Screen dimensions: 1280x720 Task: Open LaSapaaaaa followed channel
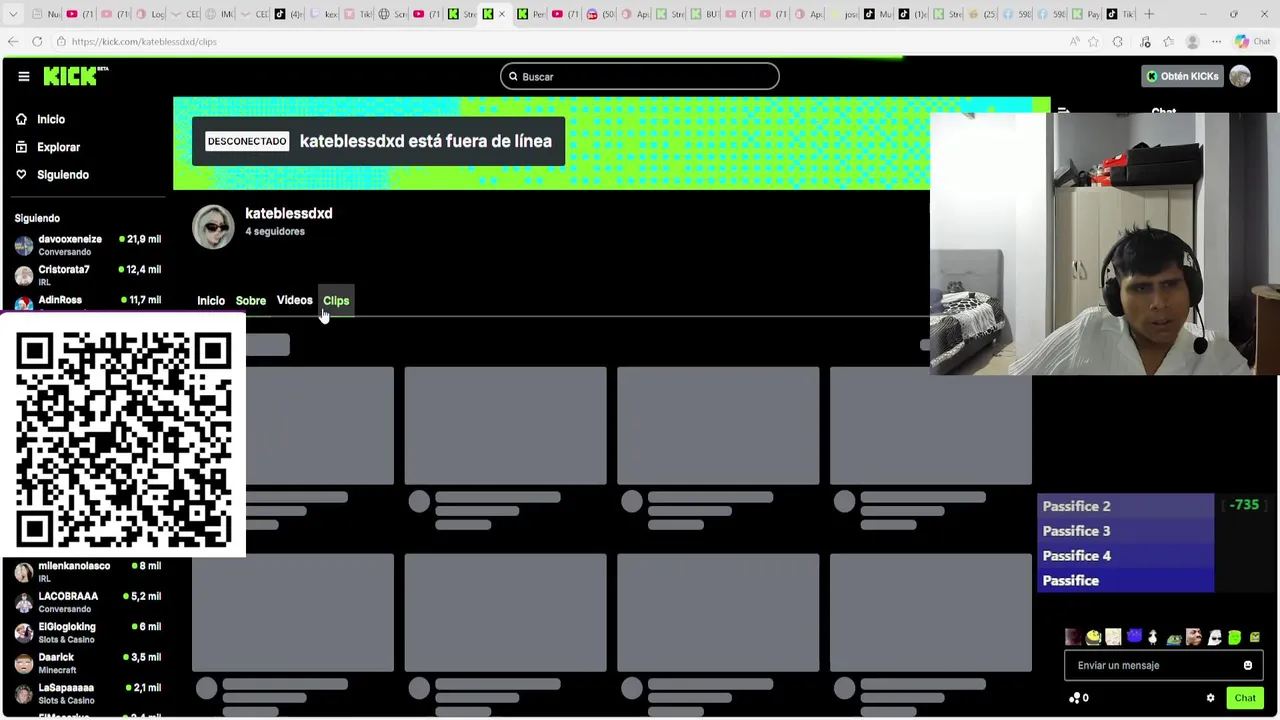pos(88,693)
